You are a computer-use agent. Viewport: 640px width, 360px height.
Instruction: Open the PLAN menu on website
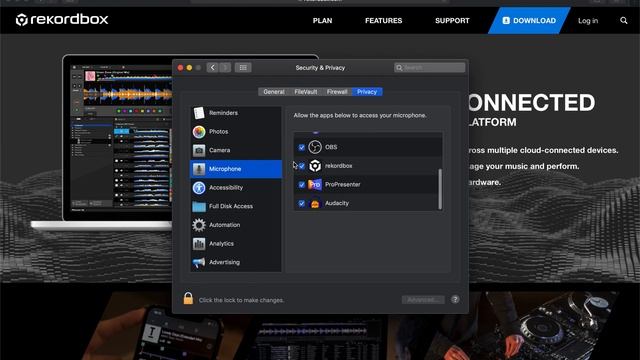(322, 20)
